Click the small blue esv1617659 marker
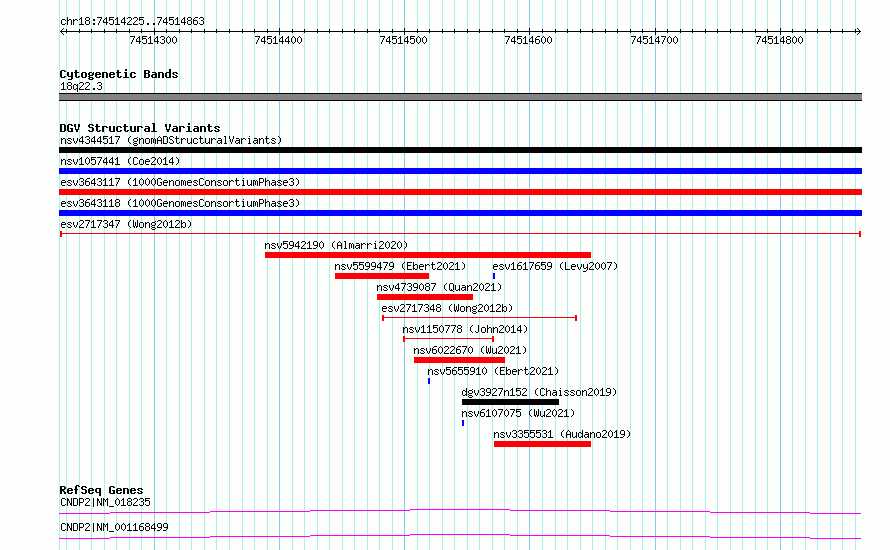The image size is (890, 550). (494, 276)
